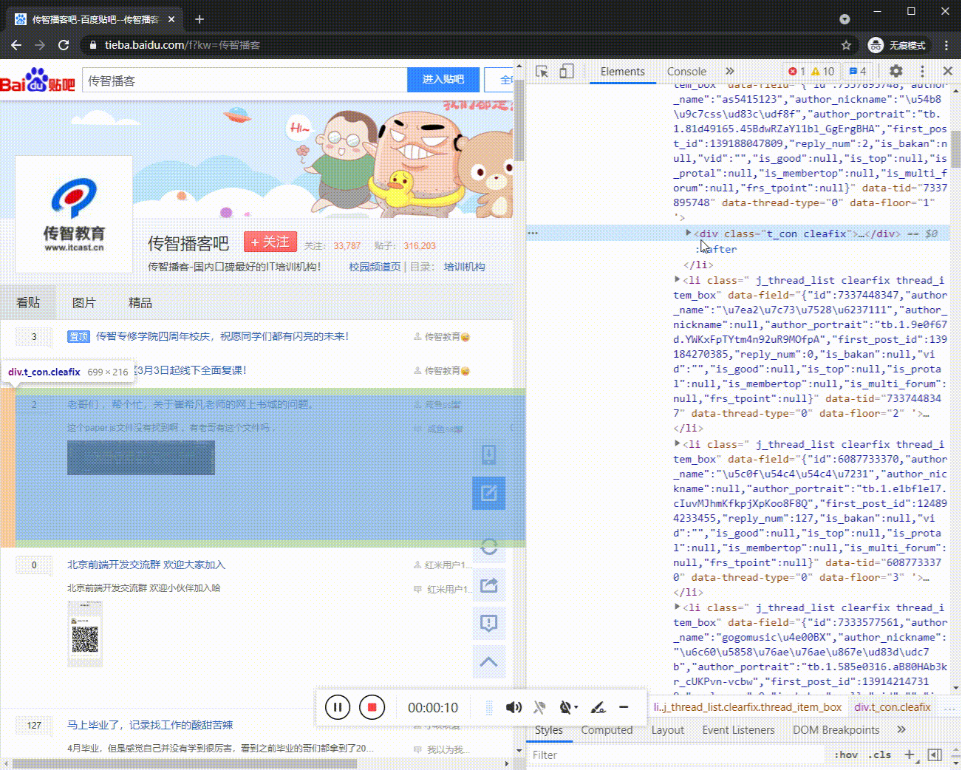Click the Baidu Tieba logo

pos(38,80)
